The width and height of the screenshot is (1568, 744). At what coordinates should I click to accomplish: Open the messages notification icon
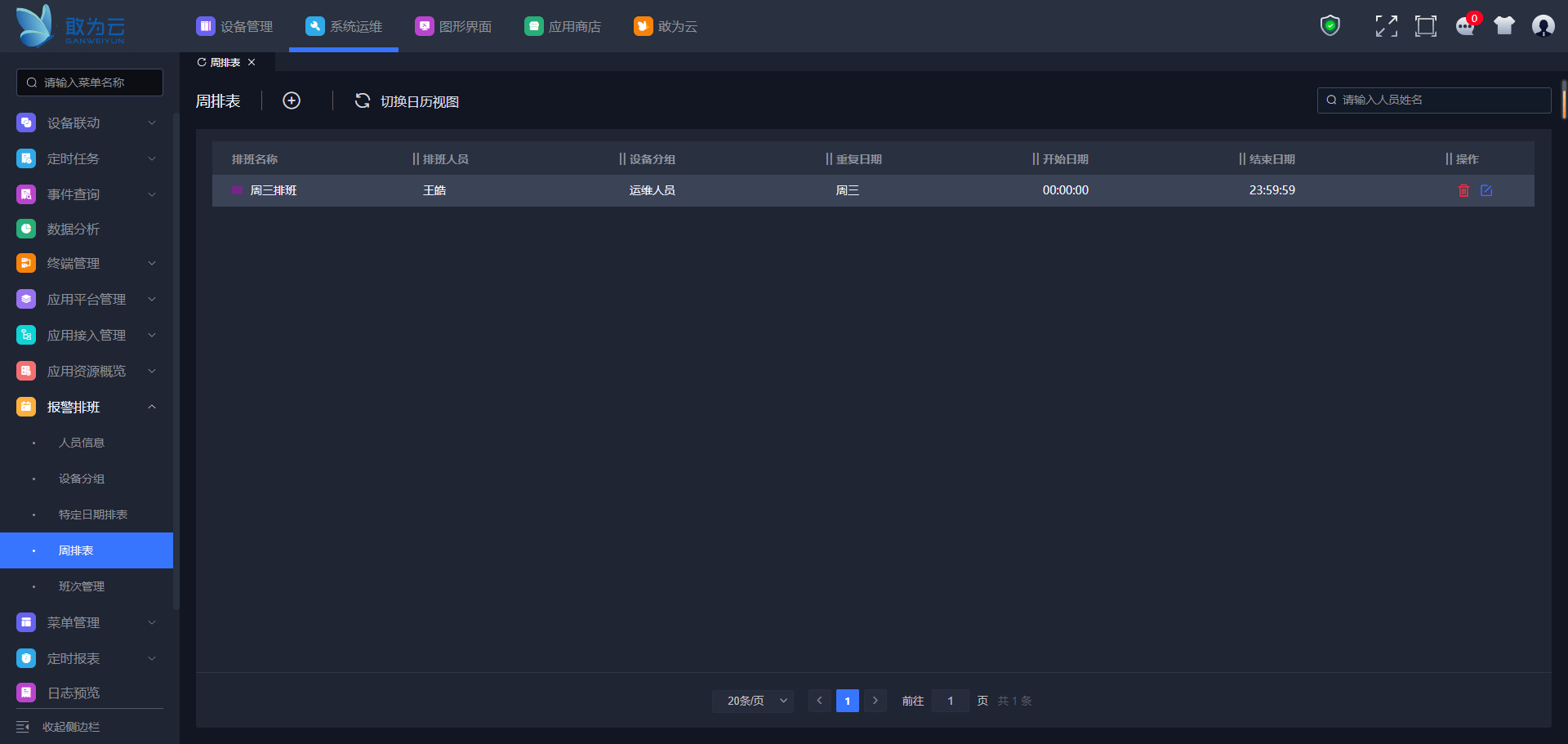(x=1466, y=26)
